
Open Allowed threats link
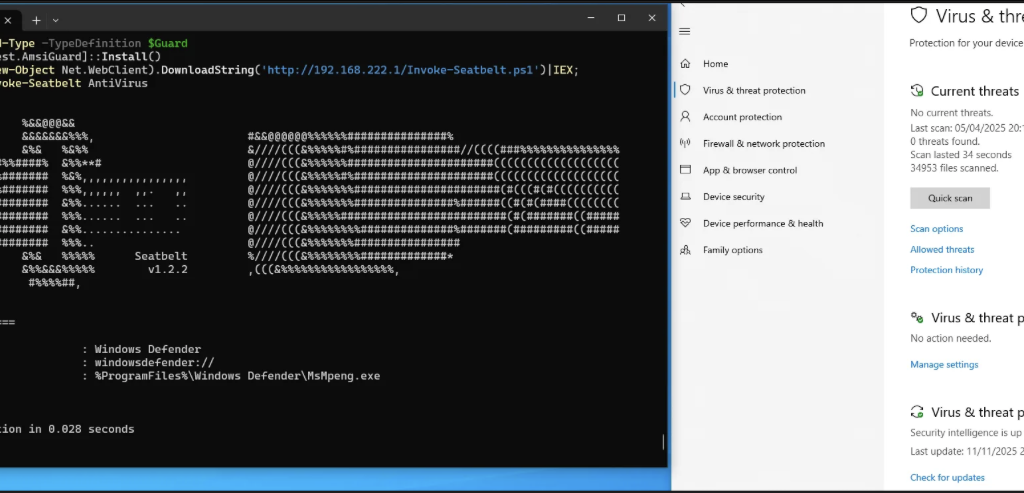click(x=942, y=249)
